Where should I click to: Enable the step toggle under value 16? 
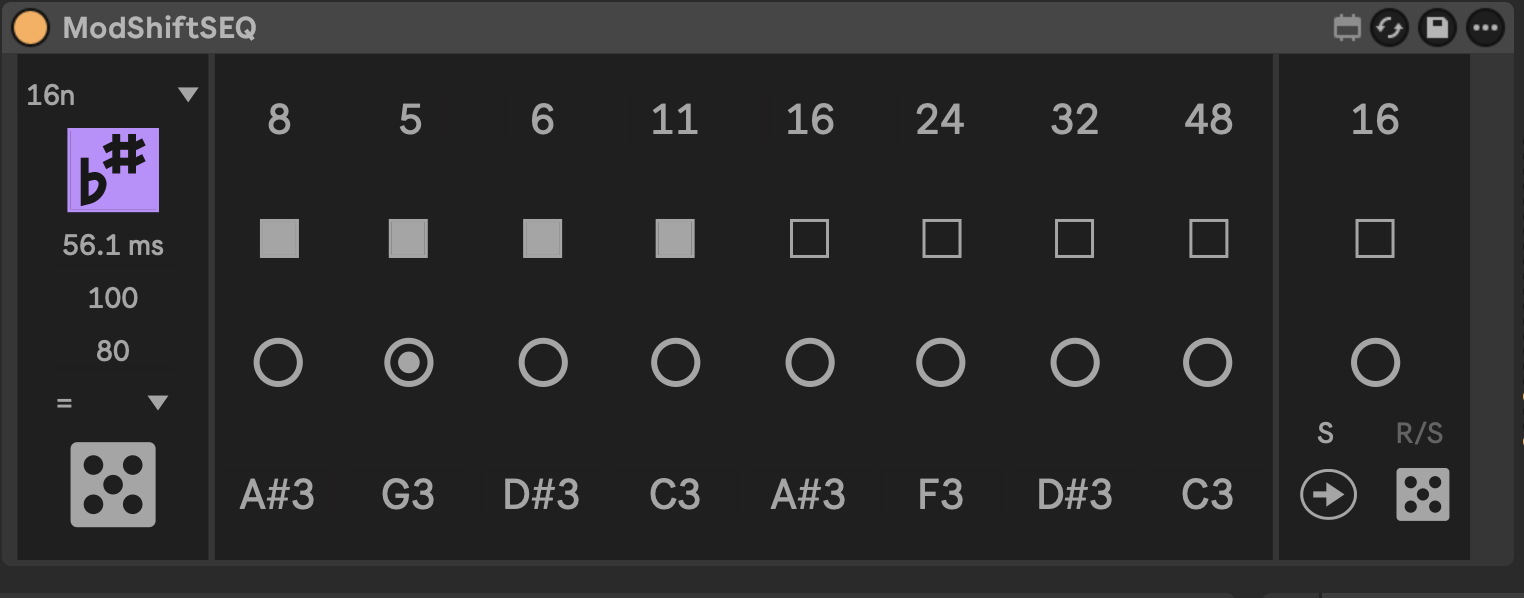[x=809, y=239]
